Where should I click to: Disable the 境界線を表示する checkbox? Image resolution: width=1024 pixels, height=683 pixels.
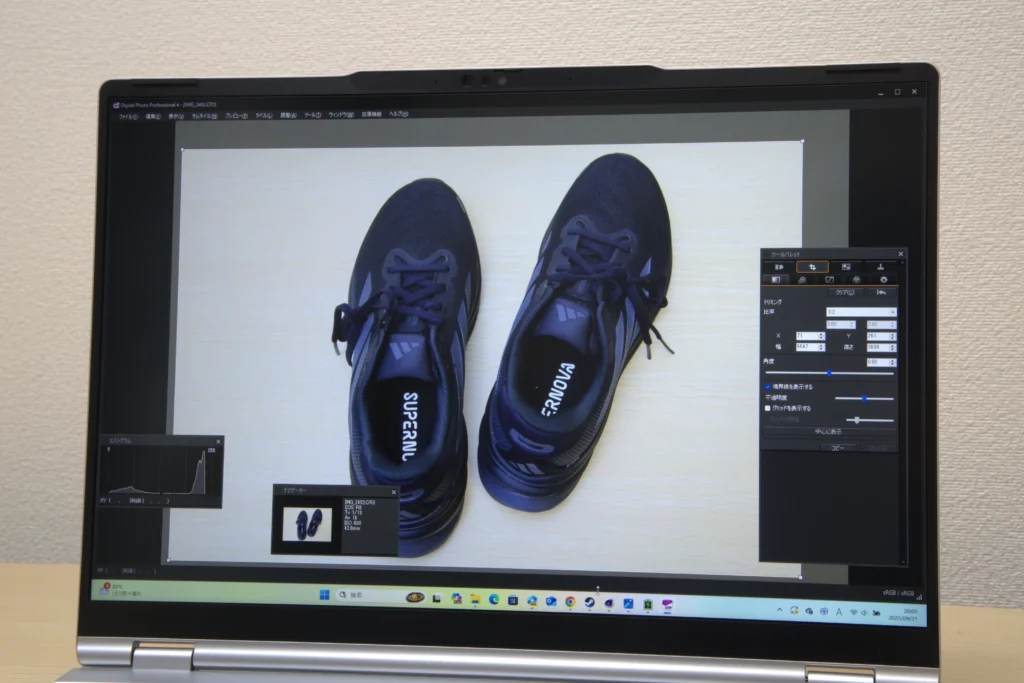pyautogui.click(x=768, y=386)
